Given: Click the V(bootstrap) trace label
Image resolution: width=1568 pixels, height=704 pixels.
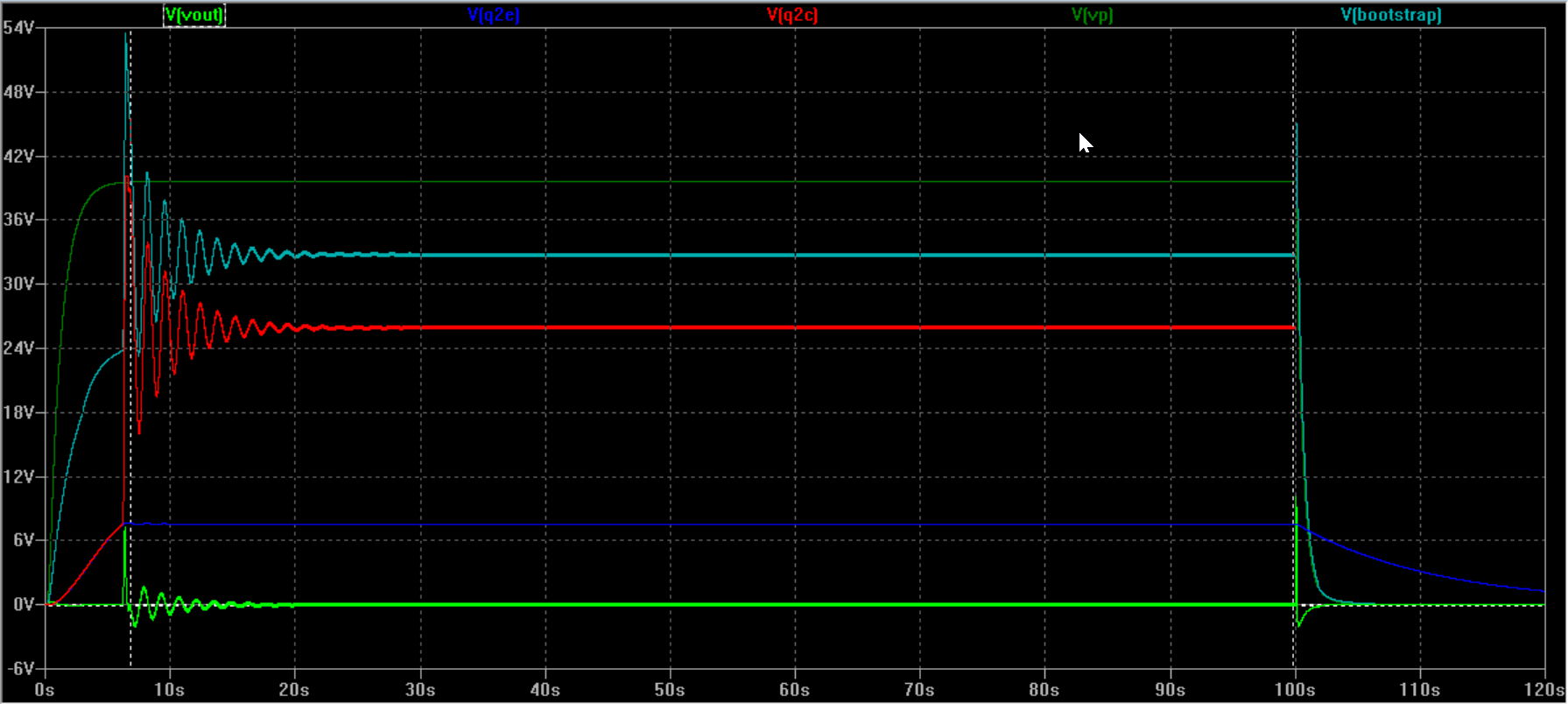Looking at the screenshot, I should (1391, 15).
